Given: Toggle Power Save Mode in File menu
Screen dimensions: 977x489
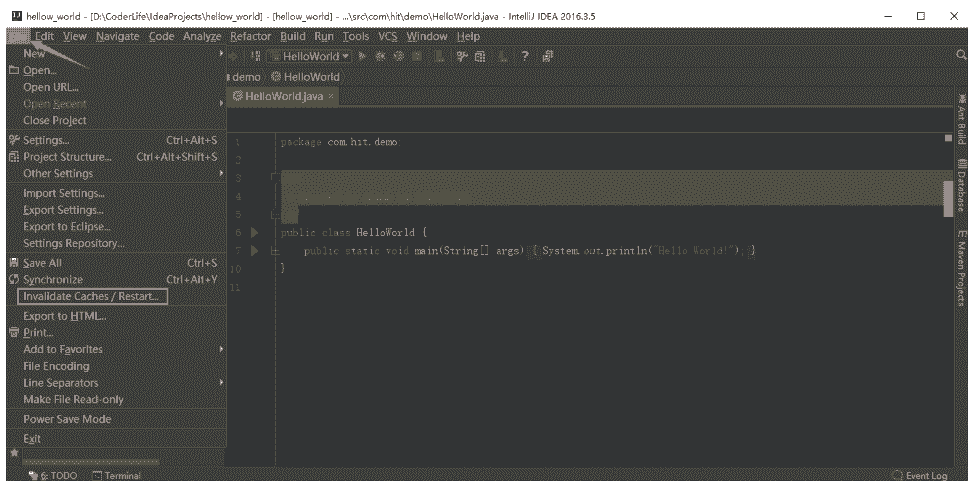Looking at the screenshot, I should [x=67, y=419].
